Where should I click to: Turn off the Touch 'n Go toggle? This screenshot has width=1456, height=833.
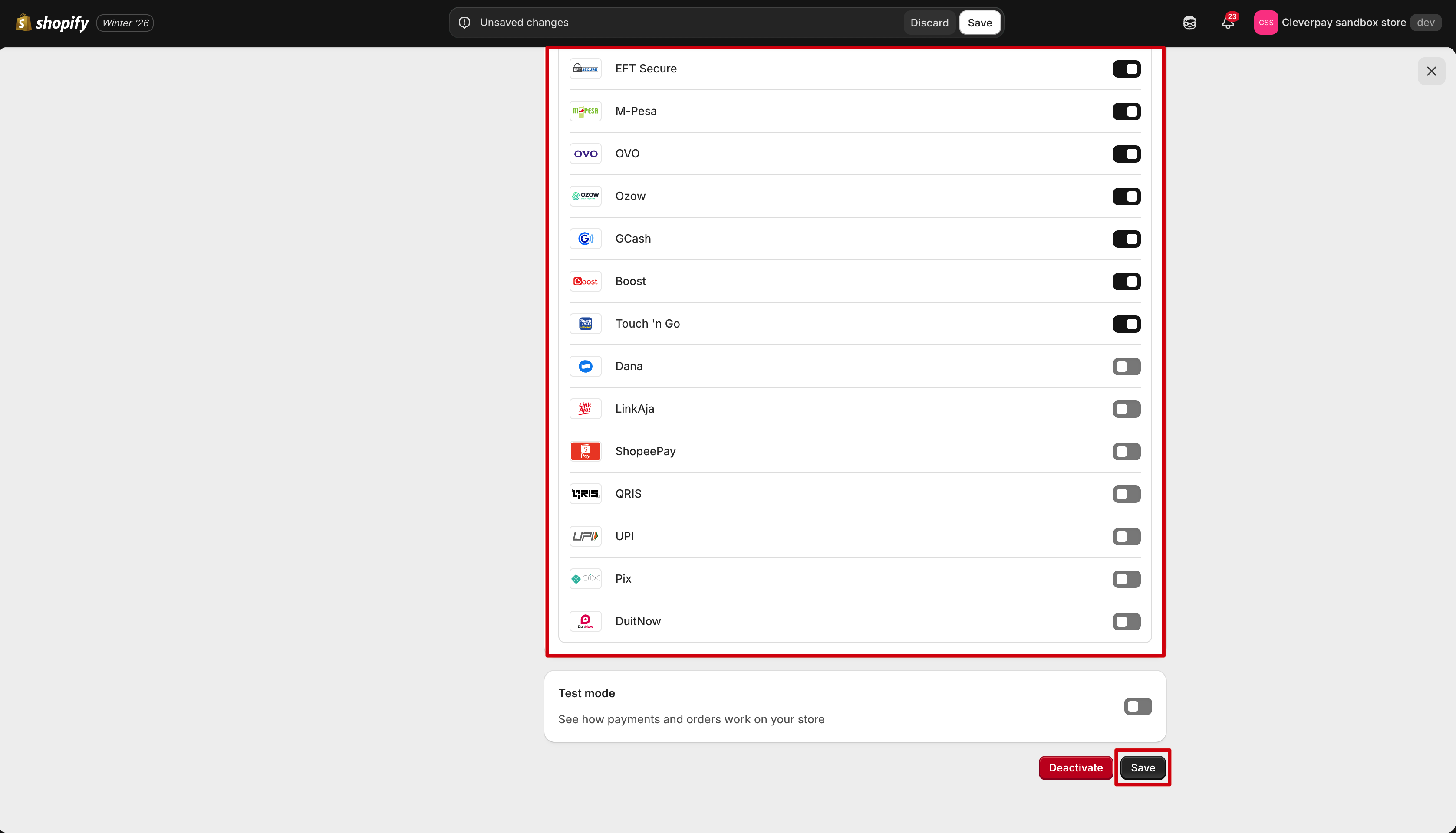[1126, 324]
